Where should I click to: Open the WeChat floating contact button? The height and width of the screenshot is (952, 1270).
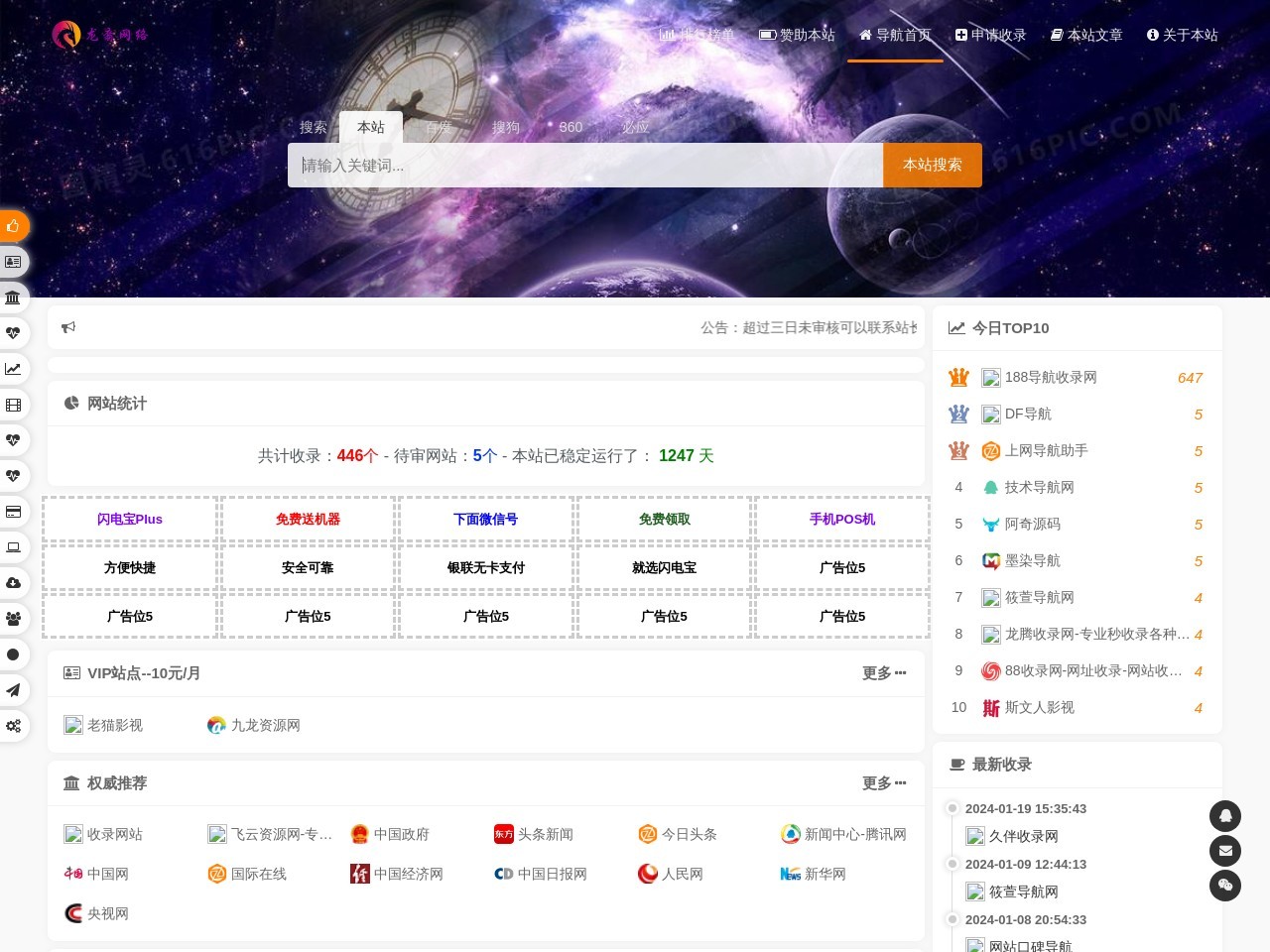click(x=1225, y=886)
